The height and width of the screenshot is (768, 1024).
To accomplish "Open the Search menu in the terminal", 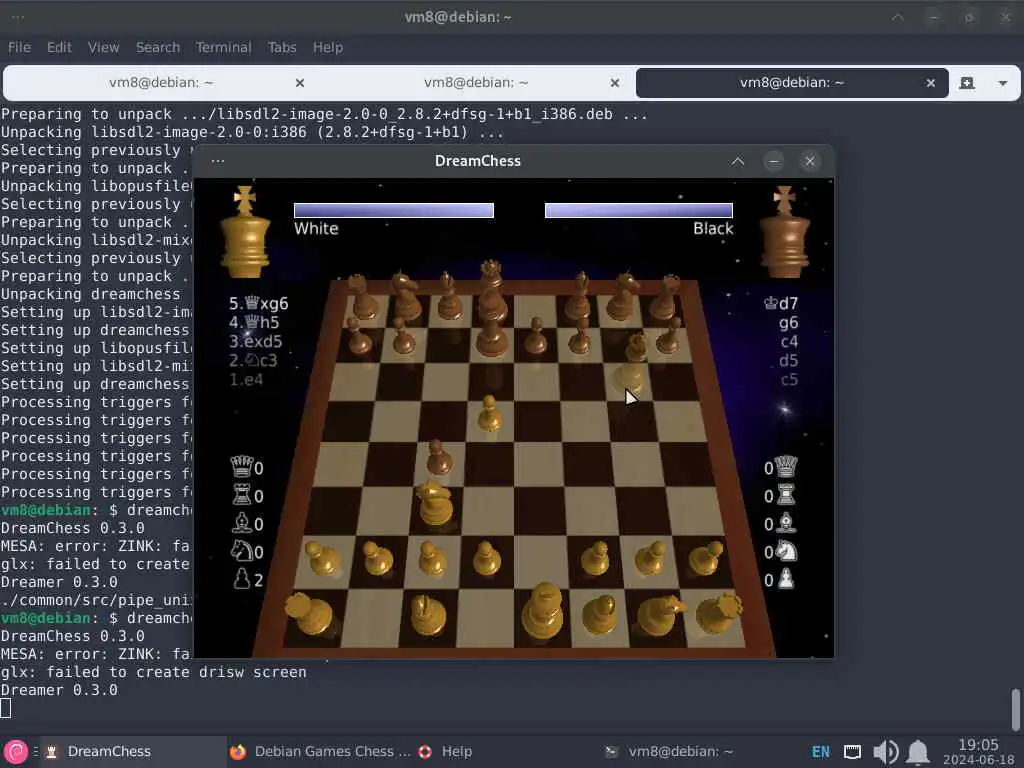I will [157, 47].
